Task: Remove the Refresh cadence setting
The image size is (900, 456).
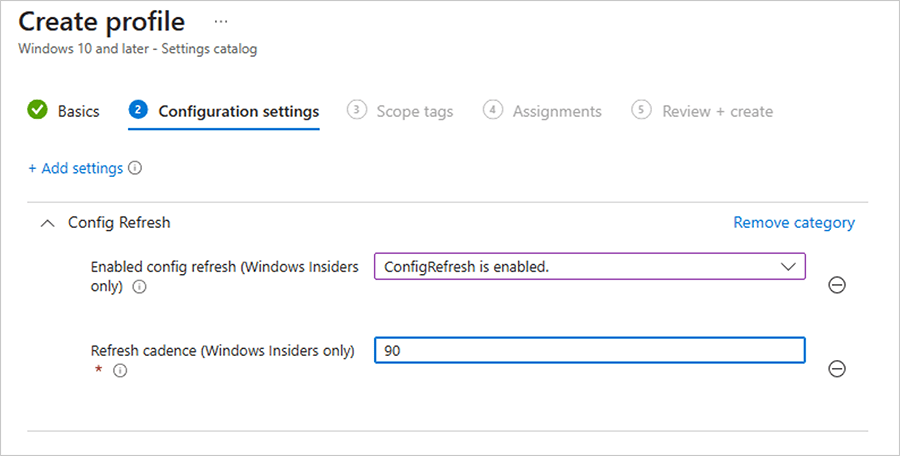Action: (838, 369)
